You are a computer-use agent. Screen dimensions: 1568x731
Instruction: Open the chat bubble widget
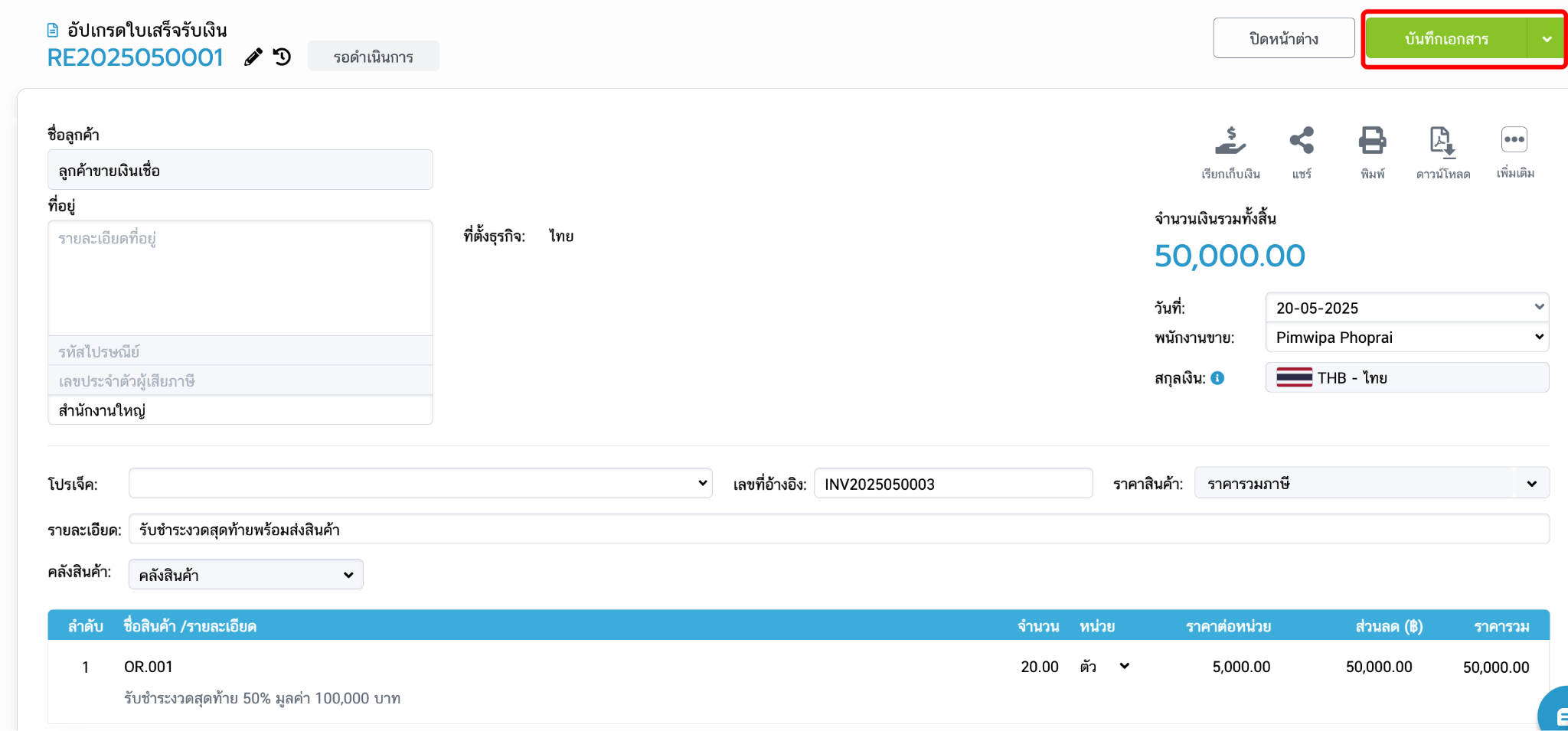tap(1554, 712)
